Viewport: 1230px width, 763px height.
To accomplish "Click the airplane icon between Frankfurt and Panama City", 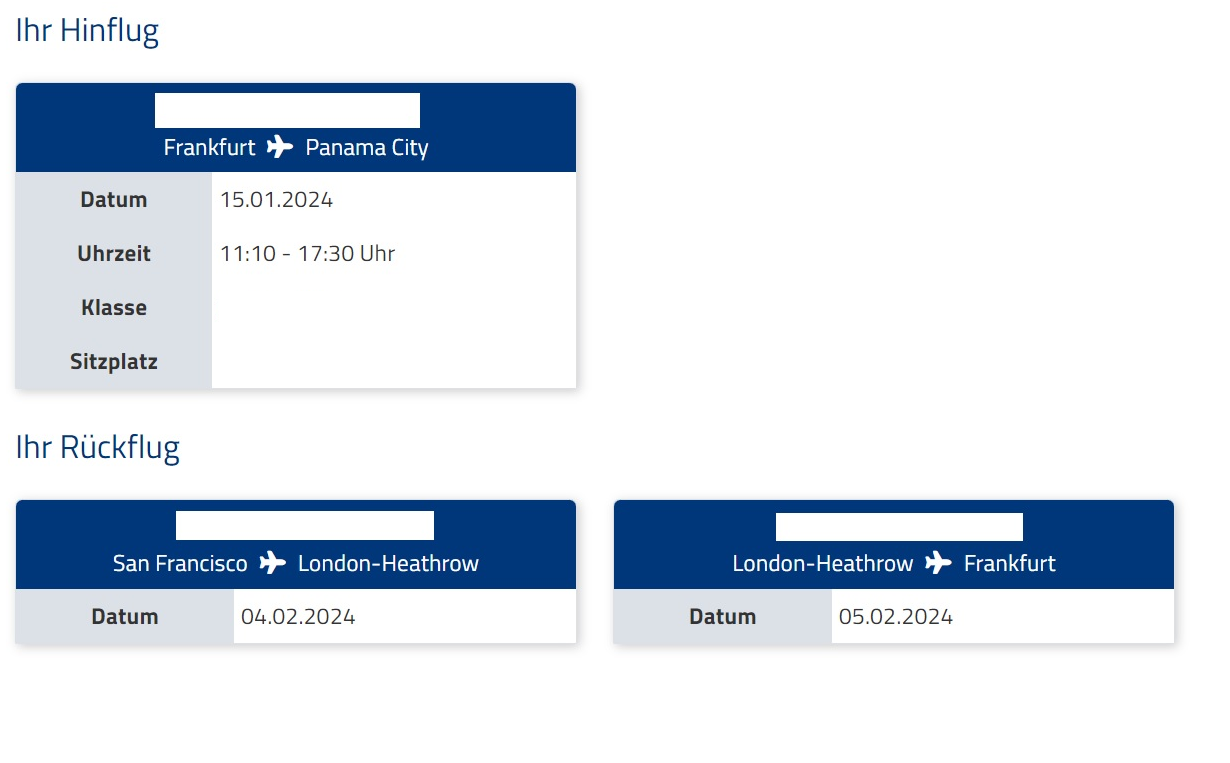I will [280, 148].
